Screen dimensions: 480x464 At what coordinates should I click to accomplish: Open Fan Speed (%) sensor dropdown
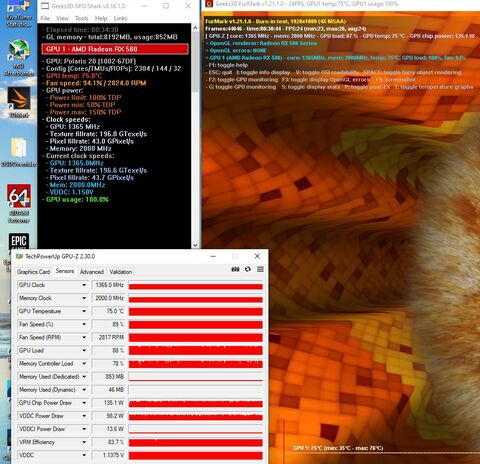pos(84,324)
